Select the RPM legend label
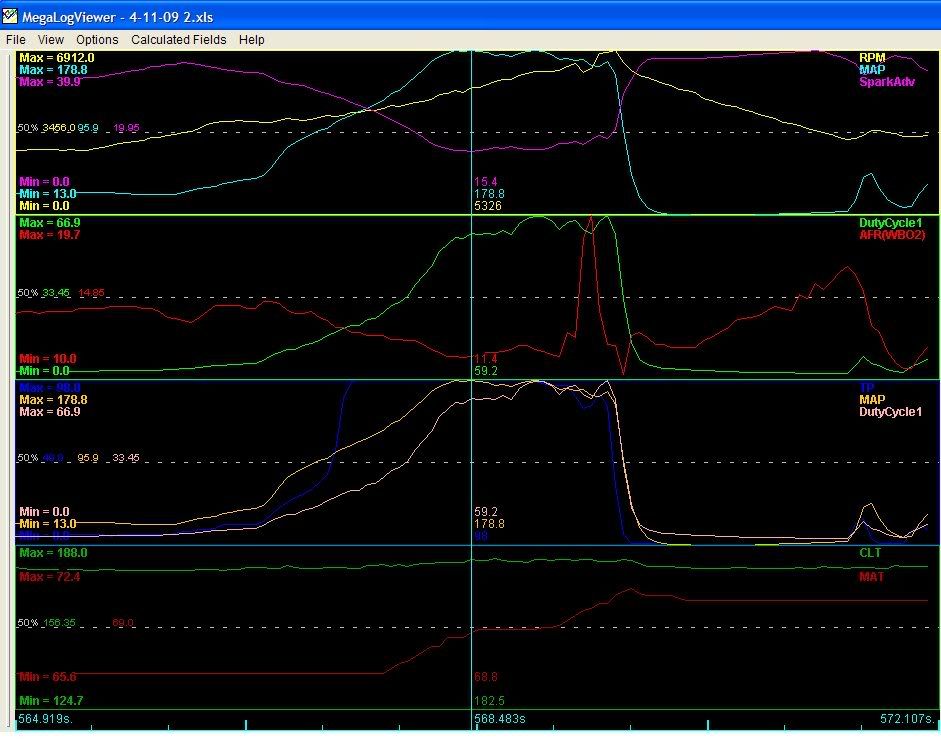 pyautogui.click(x=872, y=58)
